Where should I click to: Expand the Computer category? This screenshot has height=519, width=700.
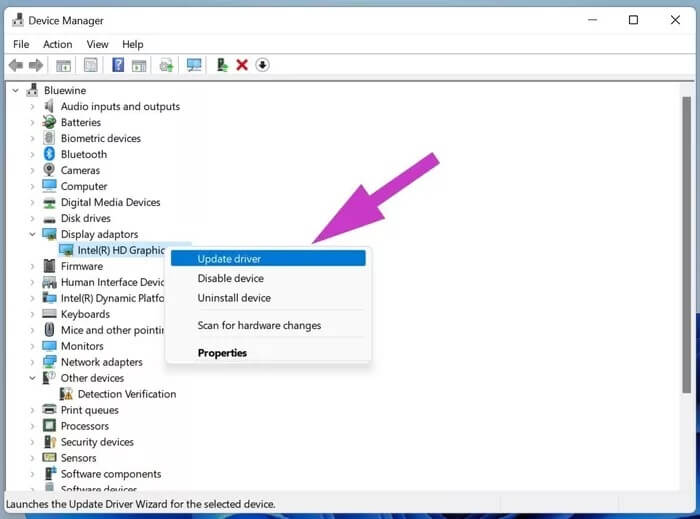[32, 186]
